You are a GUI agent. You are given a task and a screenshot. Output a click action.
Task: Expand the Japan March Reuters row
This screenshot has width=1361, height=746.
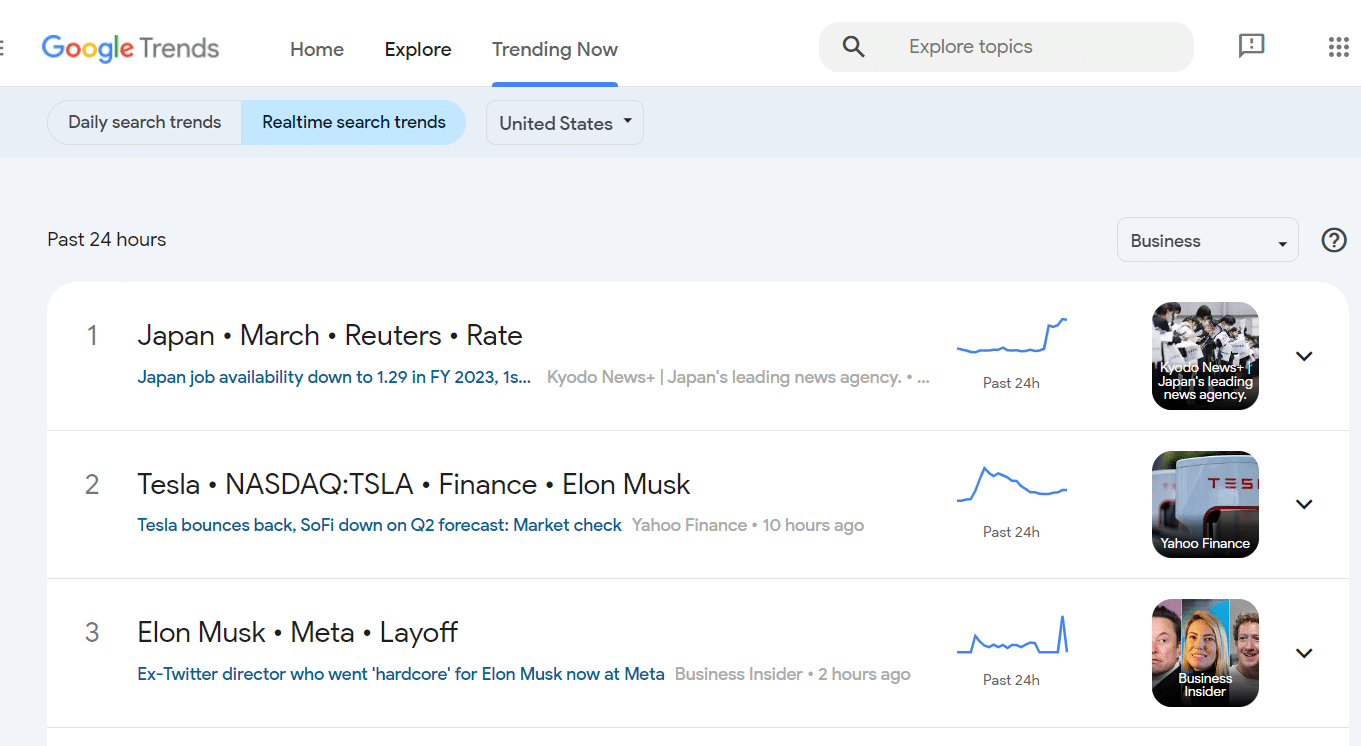coord(1304,356)
